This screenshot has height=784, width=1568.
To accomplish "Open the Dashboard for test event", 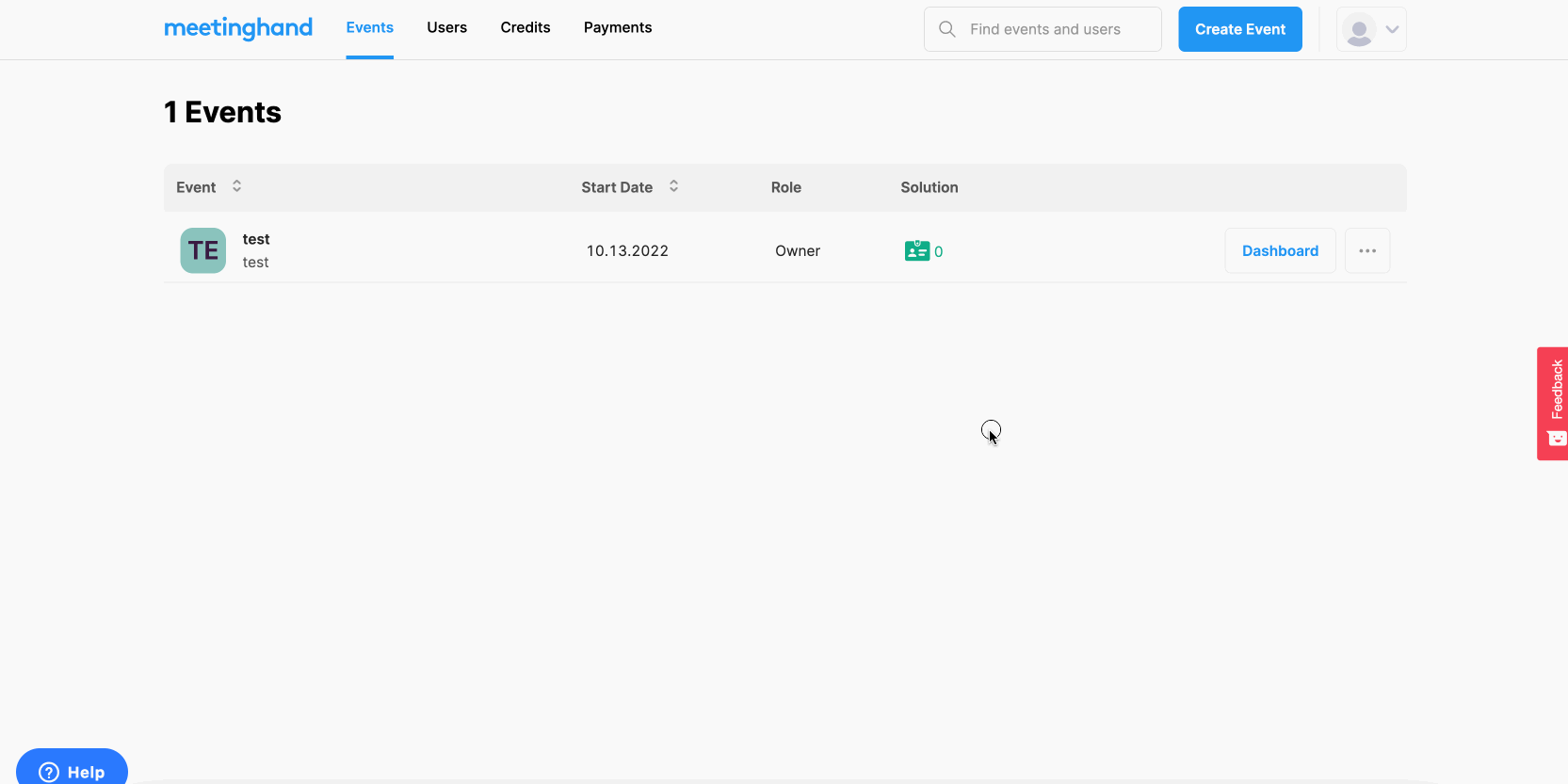I will point(1279,250).
